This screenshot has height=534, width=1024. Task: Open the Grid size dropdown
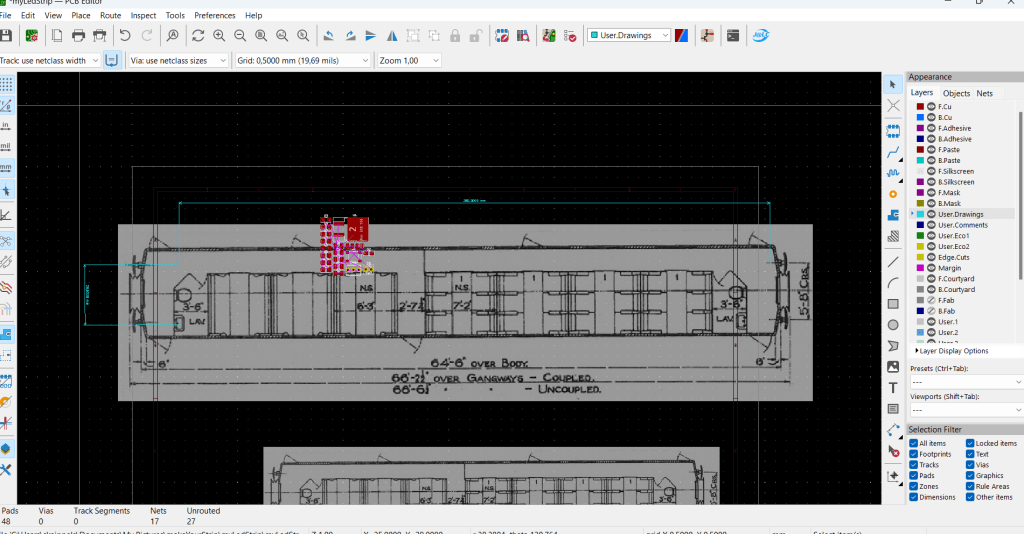point(305,61)
